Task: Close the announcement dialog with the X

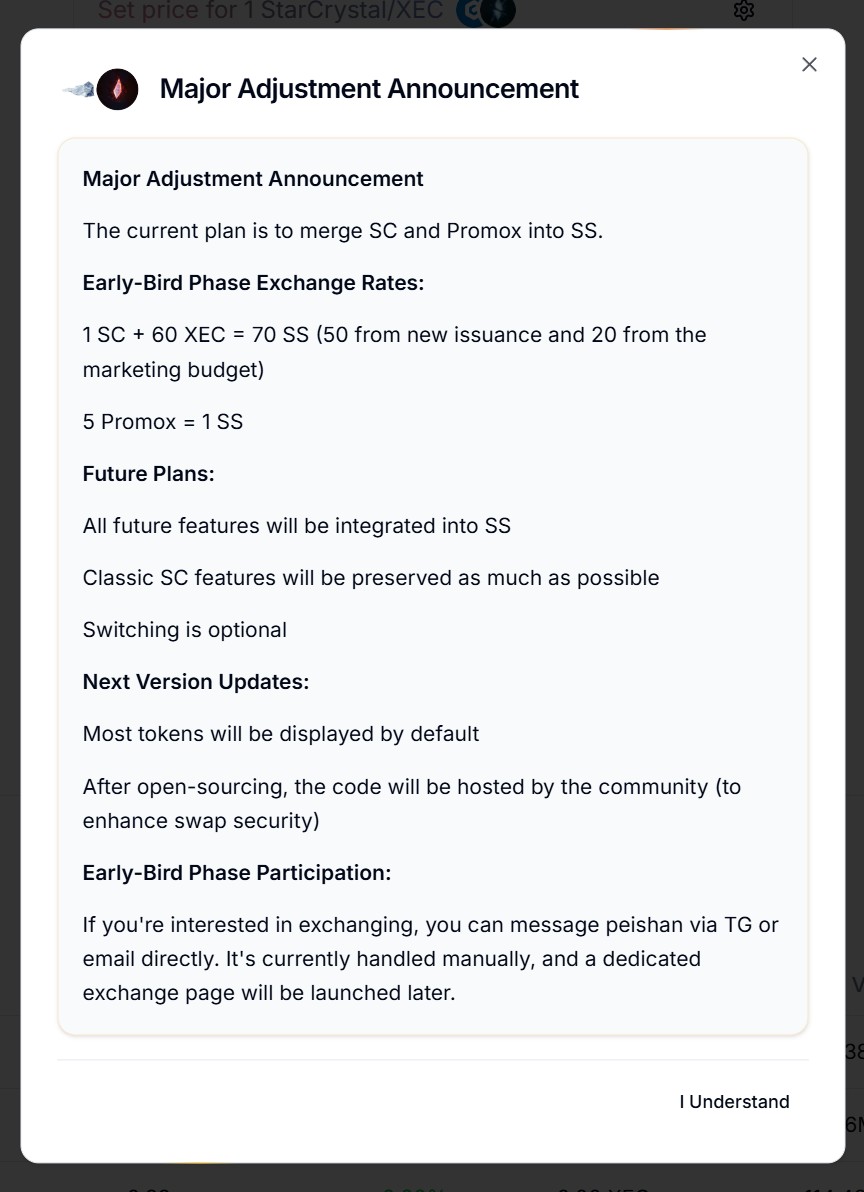Action: (809, 65)
